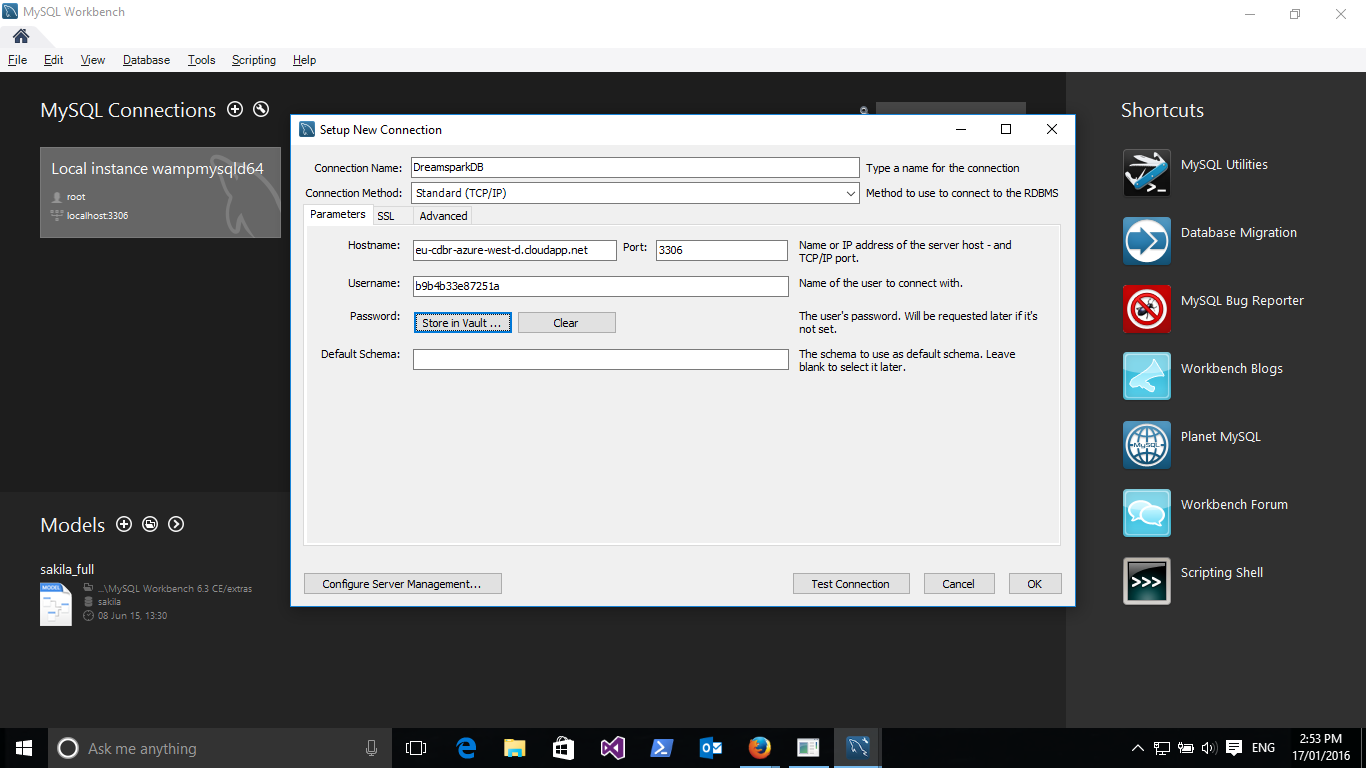Expand the Connection Method dropdown
Image resolution: width=1366 pixels, height=768 pixels.
click(850, 193)
